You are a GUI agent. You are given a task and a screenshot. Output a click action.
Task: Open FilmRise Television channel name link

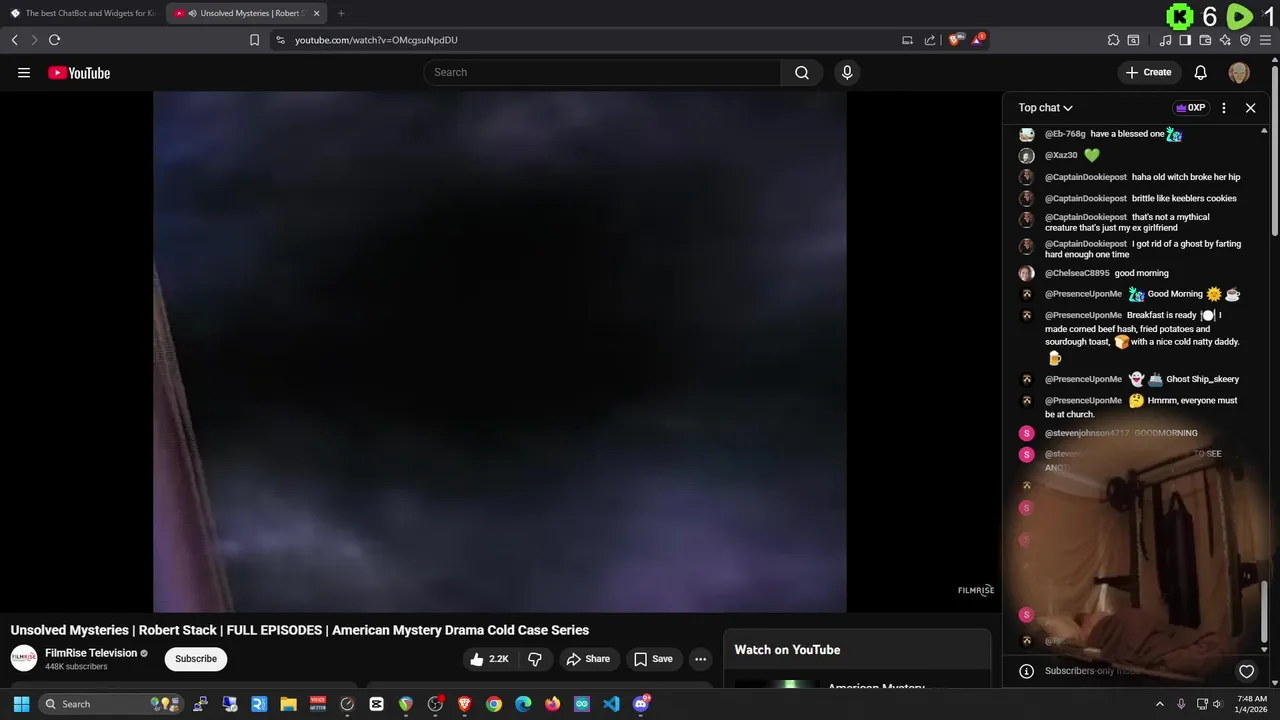point(91,653)
